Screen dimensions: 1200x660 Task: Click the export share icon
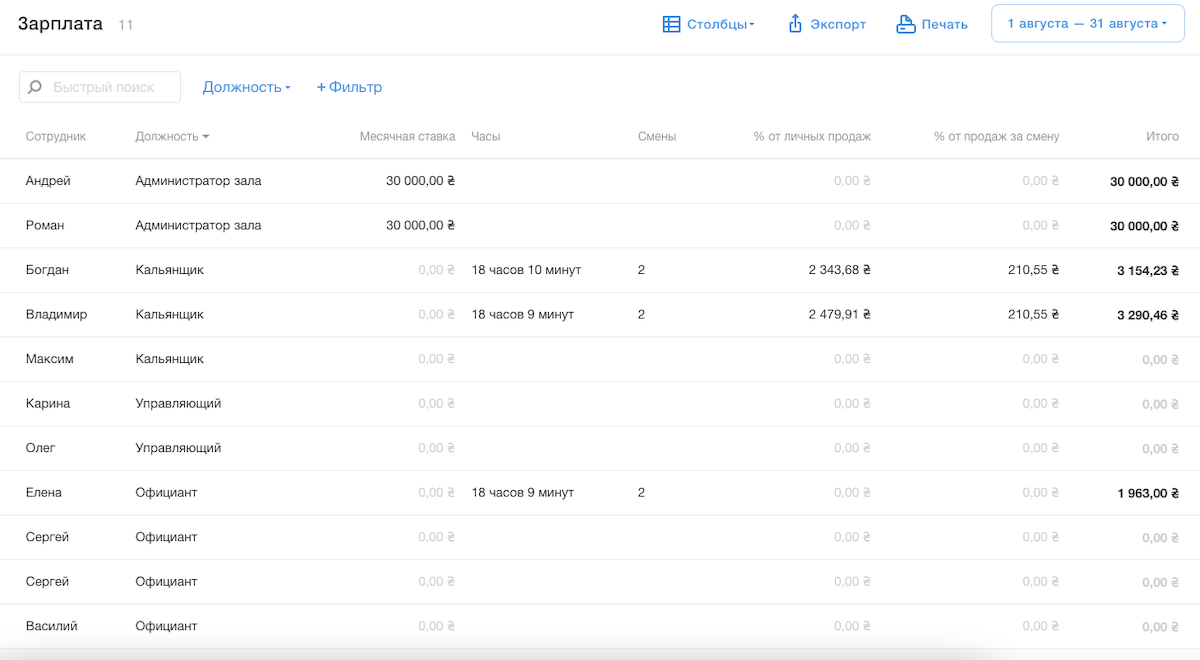[796, 24]
